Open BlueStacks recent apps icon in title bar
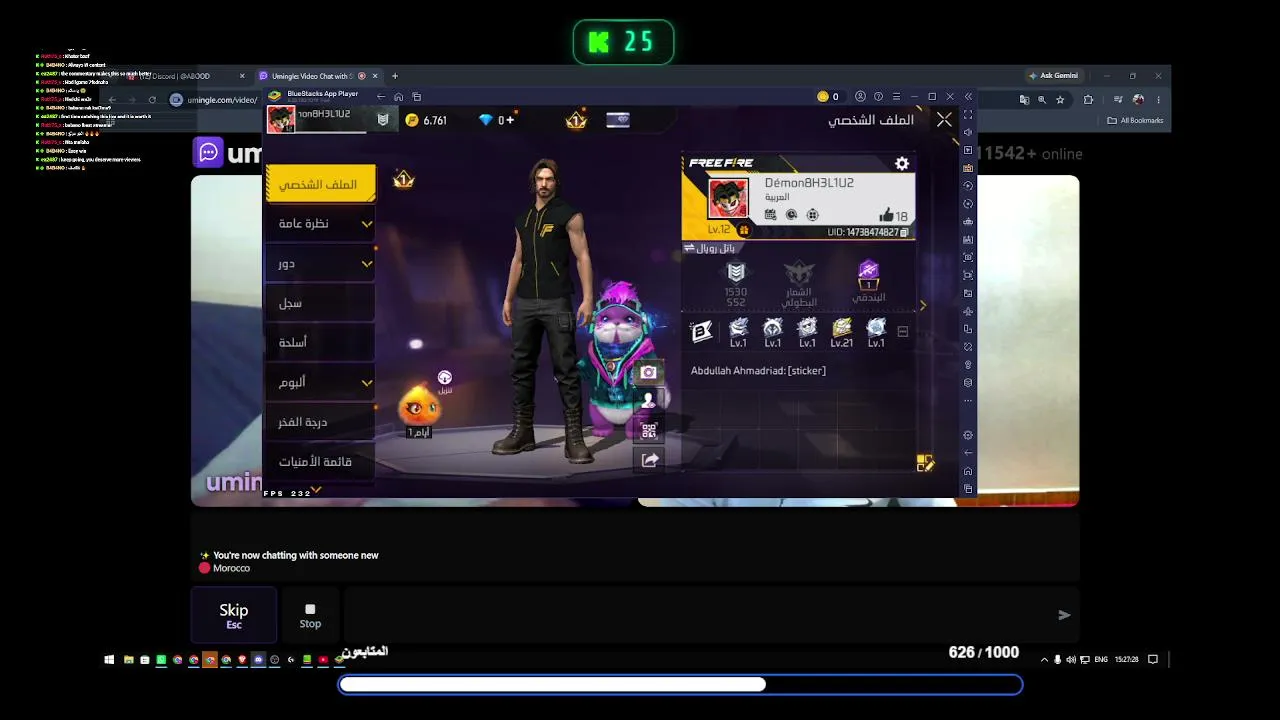This screenshot has height=720, width=1280. point(417,97)
